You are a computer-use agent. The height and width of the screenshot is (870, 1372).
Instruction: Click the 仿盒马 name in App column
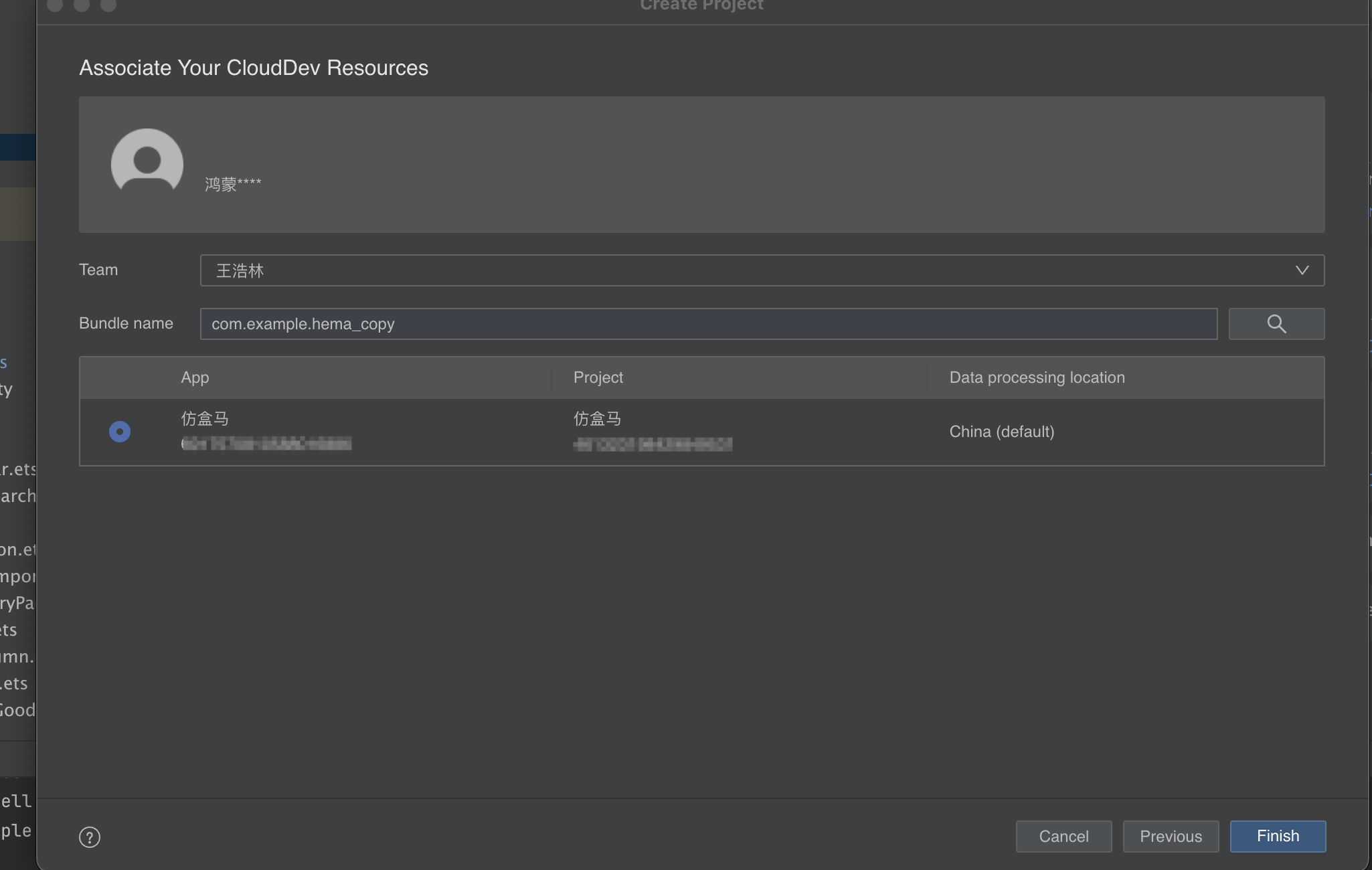click(205, 419)
